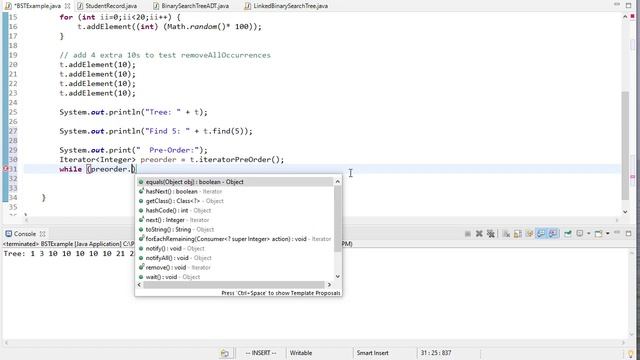This screenshot has width=640, height=360.
Task: Place cursor in line 27 find(5) statement
Action: (x=156, y=131)
